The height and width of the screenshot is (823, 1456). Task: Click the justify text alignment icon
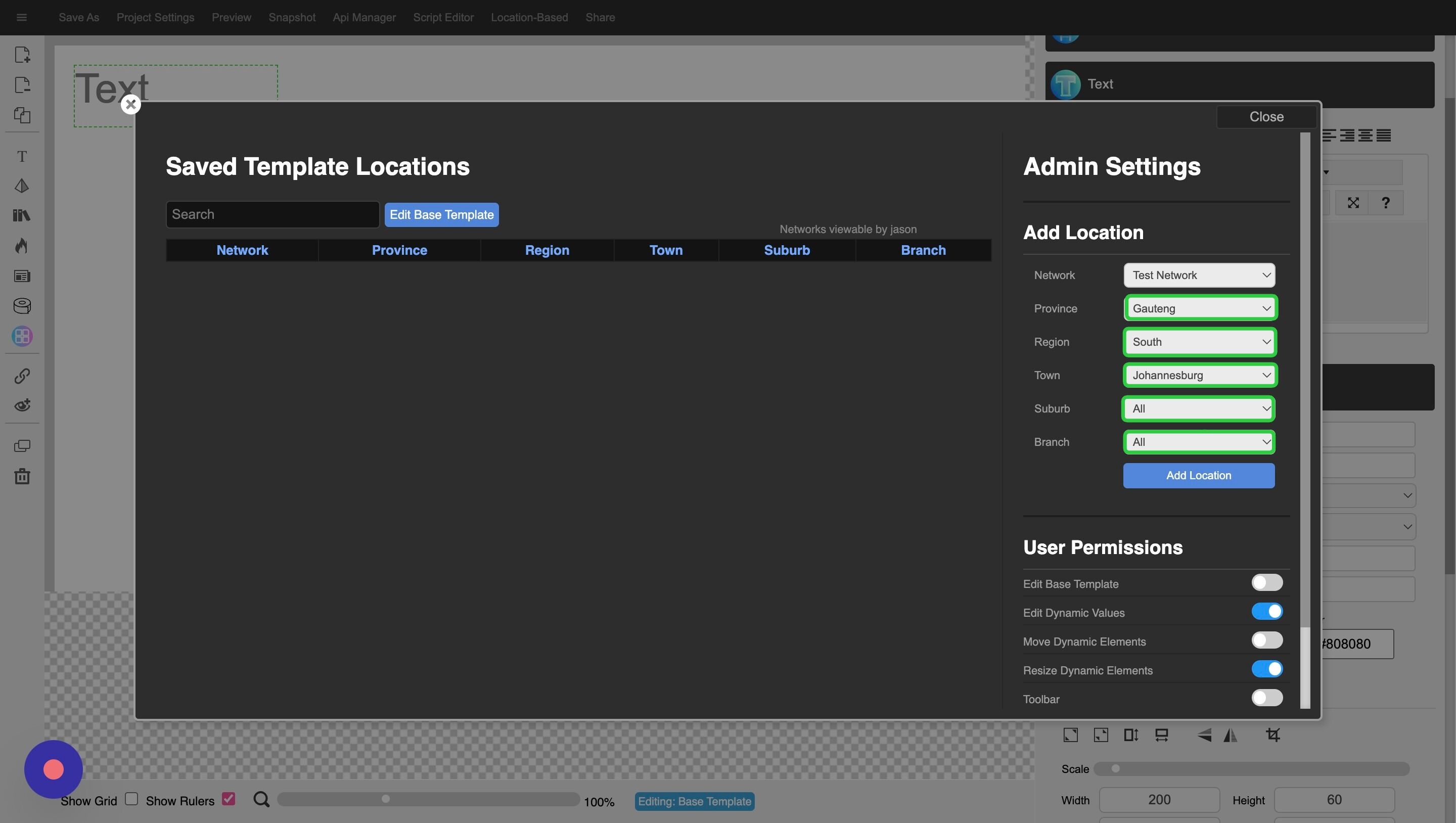coord(1383,135)
